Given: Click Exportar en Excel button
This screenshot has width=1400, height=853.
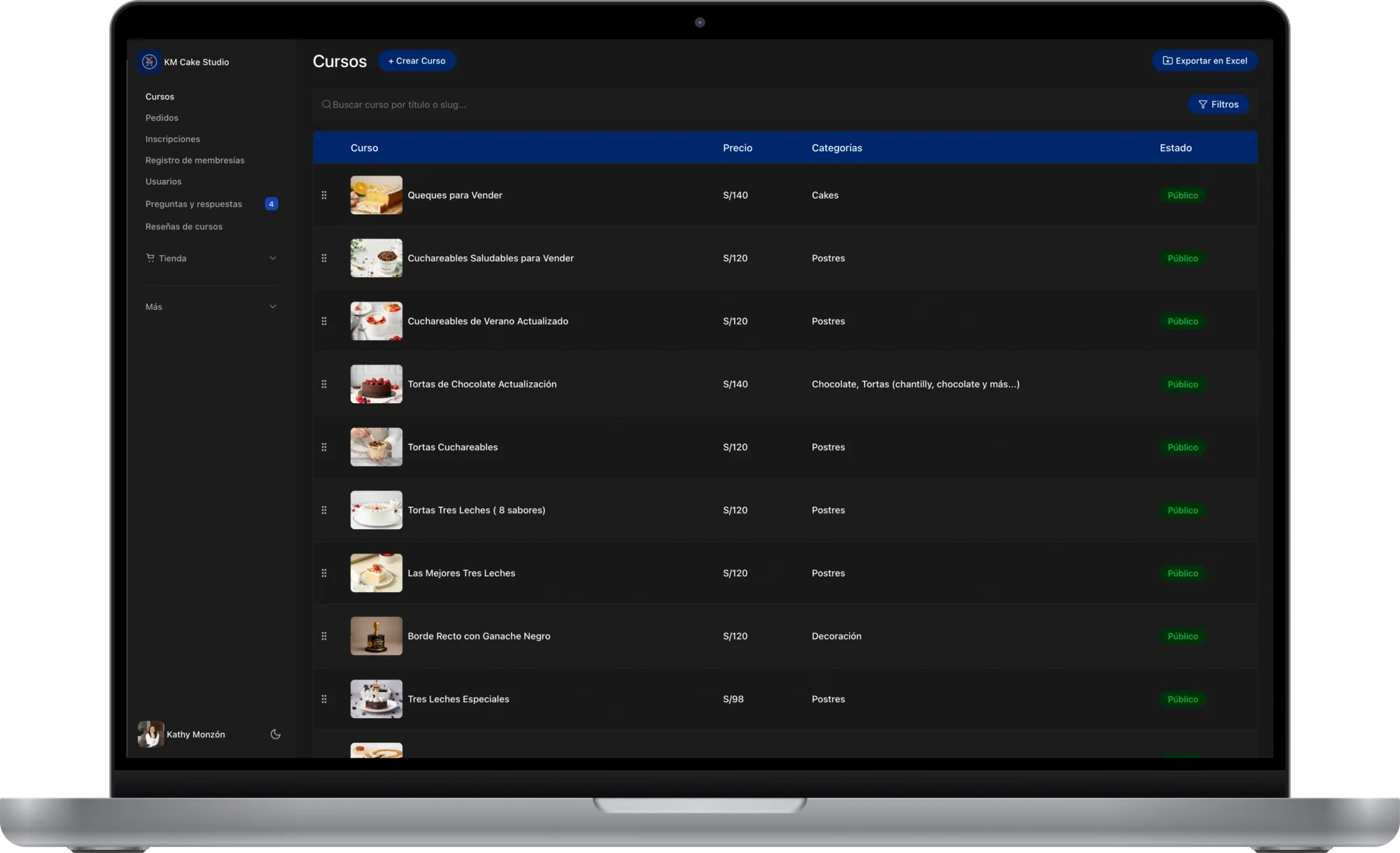Looking at the screenshot, I should click(x=1205, y=61).
